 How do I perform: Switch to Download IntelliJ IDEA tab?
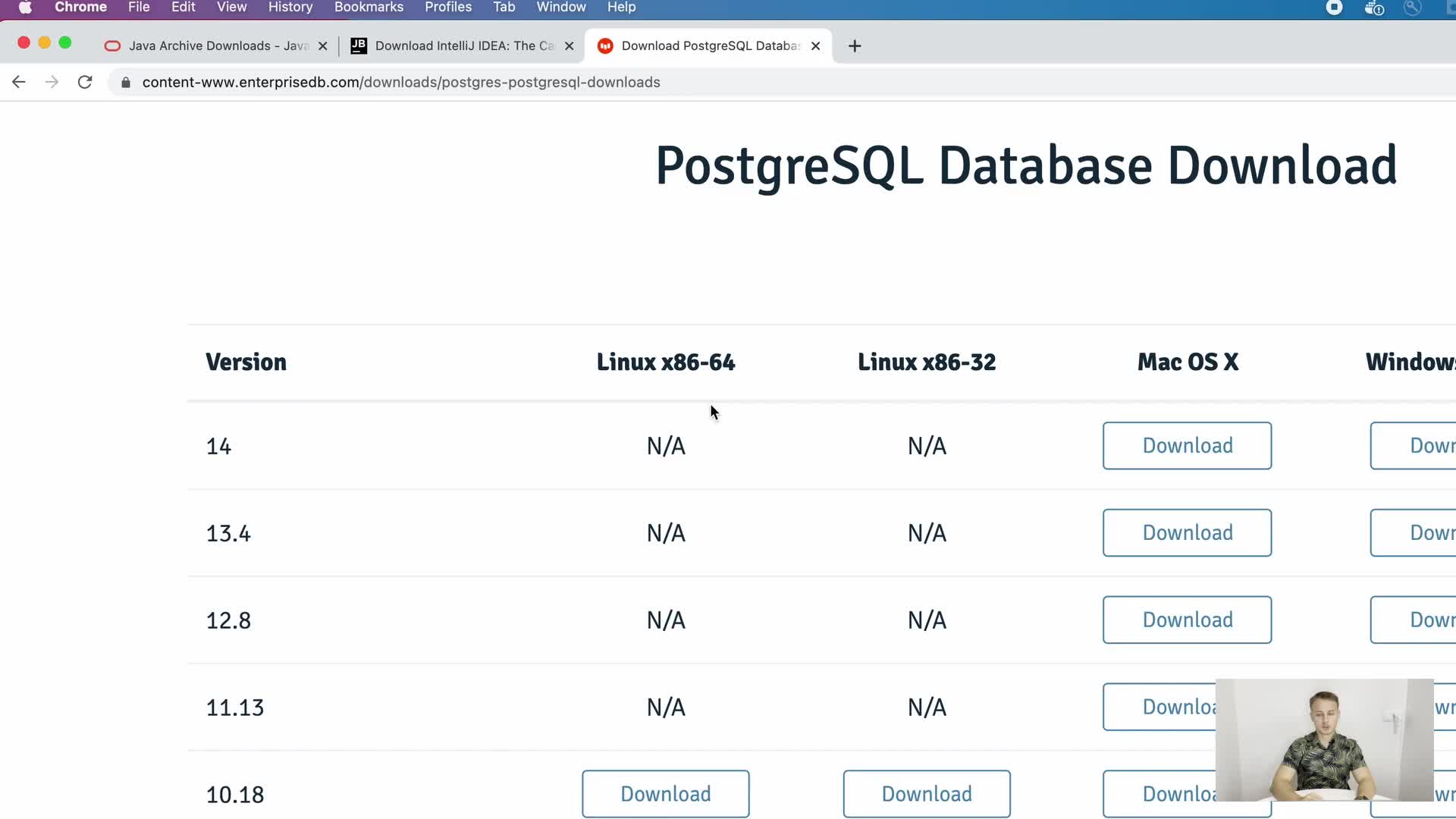(x=464, y=46)
